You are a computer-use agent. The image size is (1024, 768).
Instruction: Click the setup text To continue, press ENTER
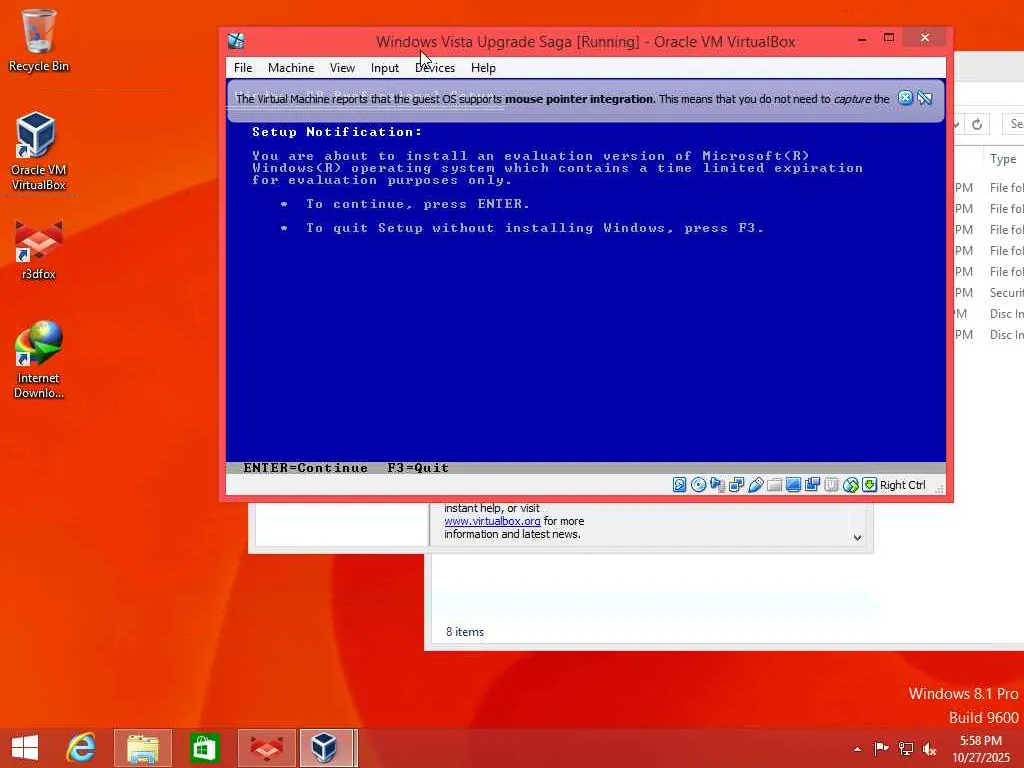coord(418,204)
